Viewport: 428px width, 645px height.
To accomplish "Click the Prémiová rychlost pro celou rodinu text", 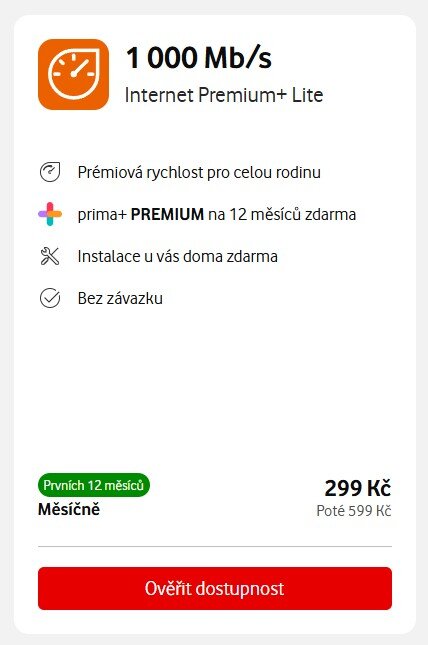I will pos(199,172).
